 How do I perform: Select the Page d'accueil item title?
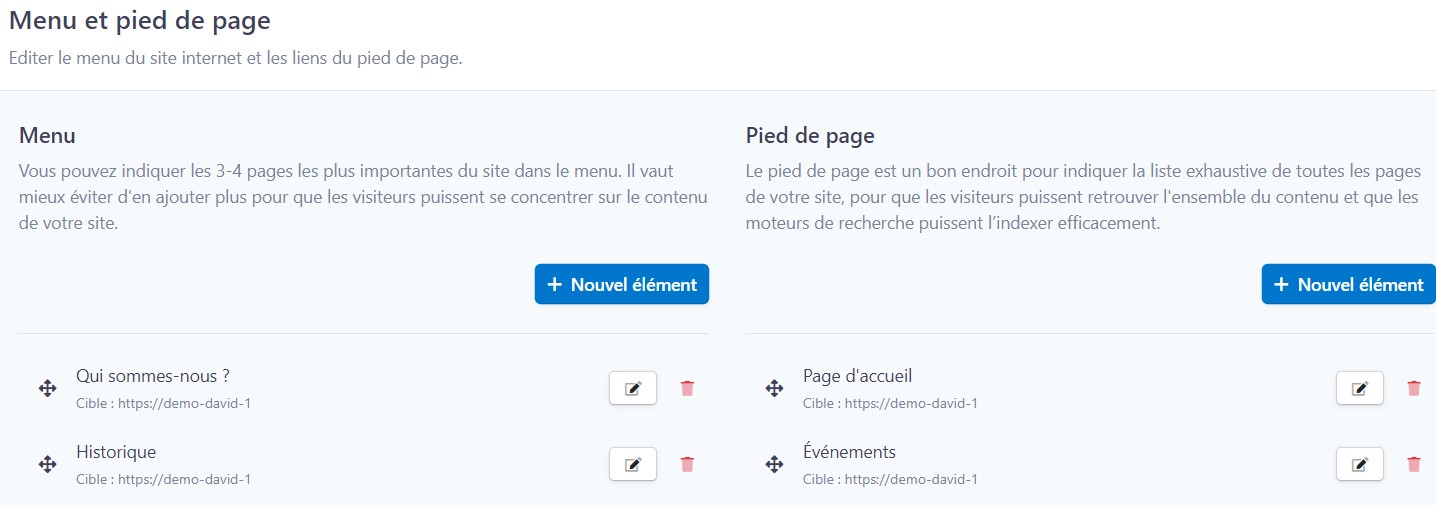857,376
